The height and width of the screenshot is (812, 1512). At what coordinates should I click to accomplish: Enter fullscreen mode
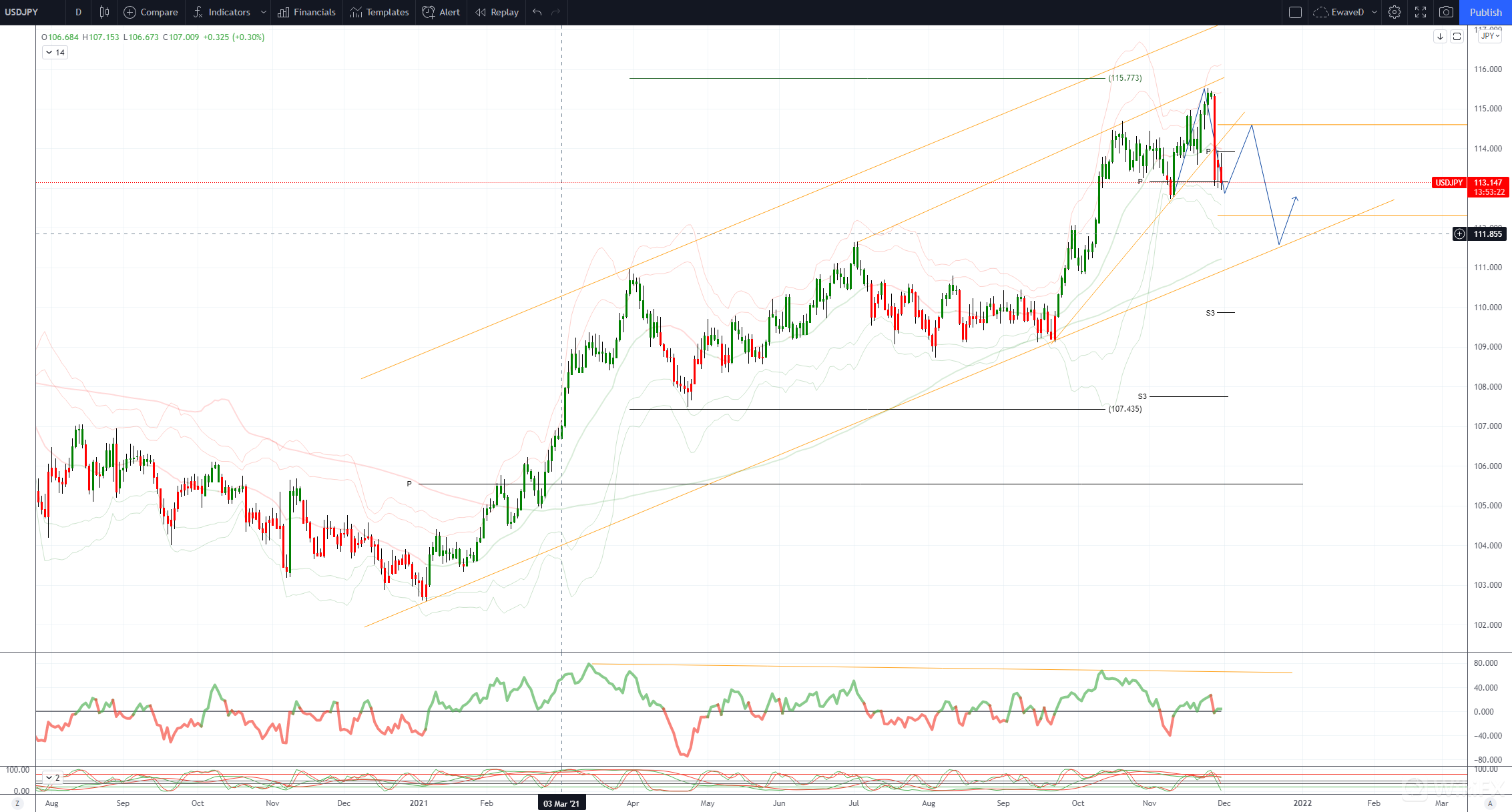tap(1421, 12)
